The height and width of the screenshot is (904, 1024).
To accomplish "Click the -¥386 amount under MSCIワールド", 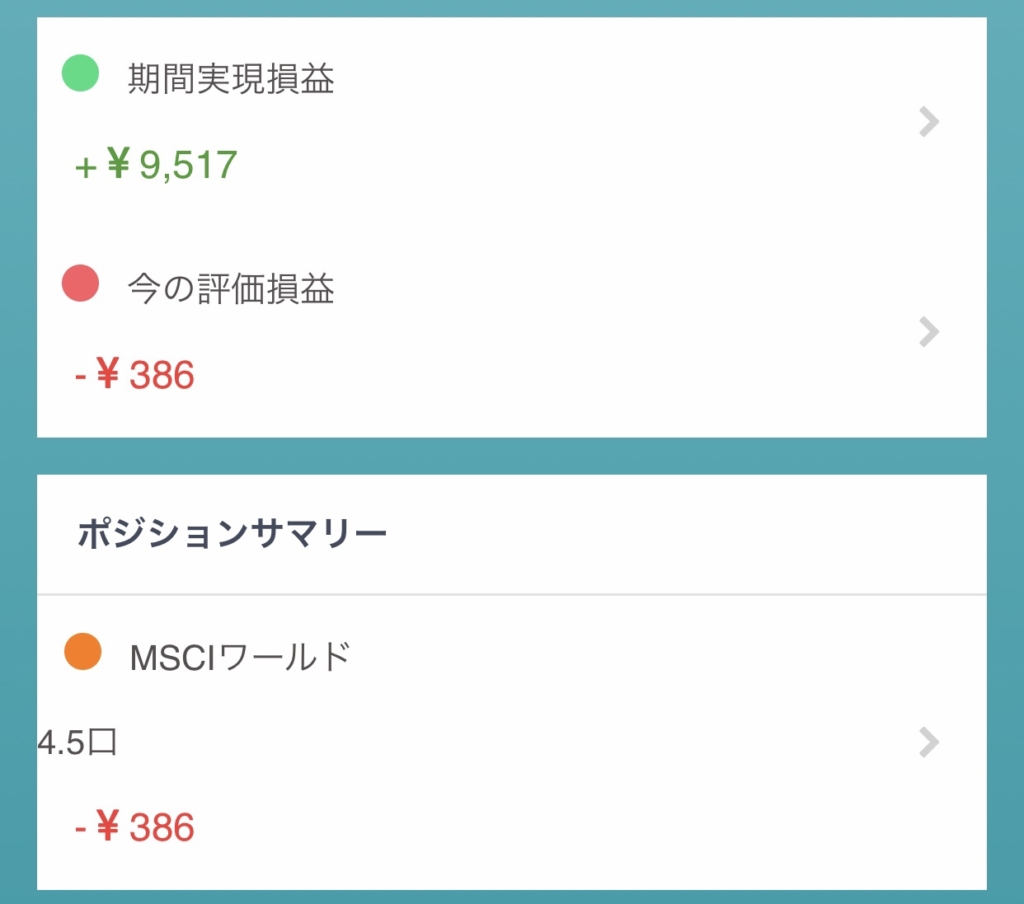I will pos(135,827).
